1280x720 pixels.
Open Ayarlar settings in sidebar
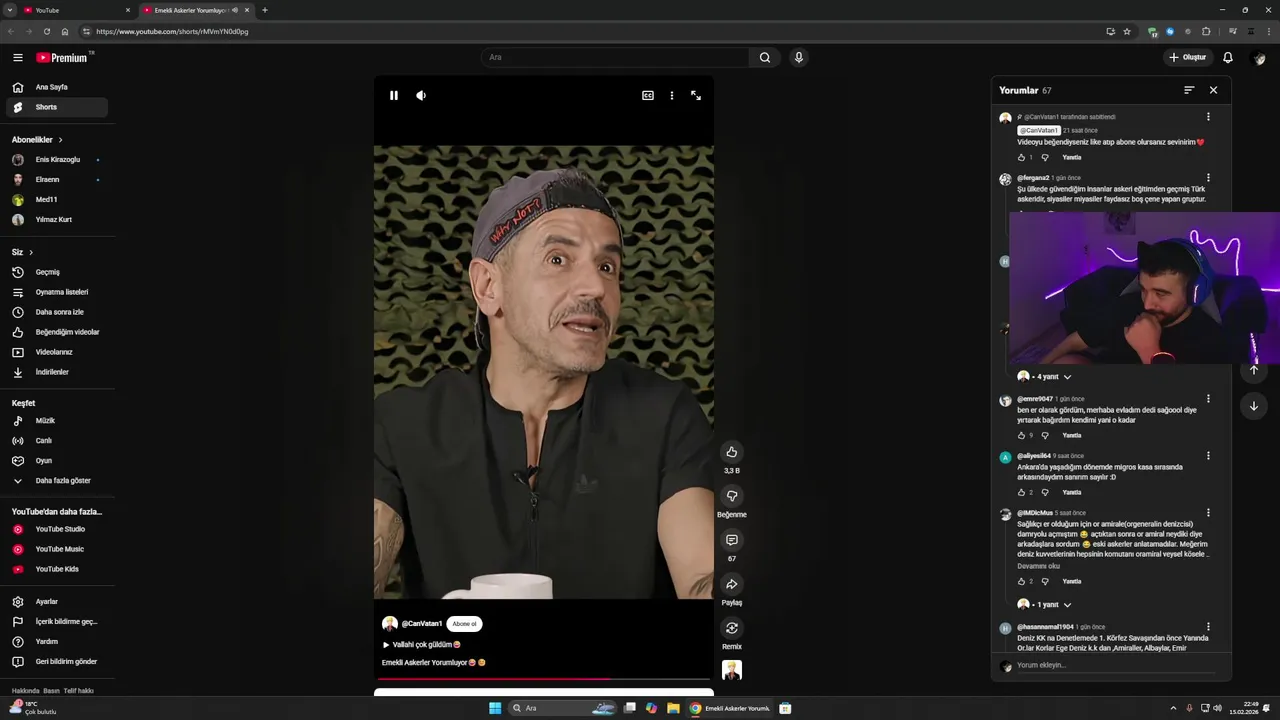[56, 602]
